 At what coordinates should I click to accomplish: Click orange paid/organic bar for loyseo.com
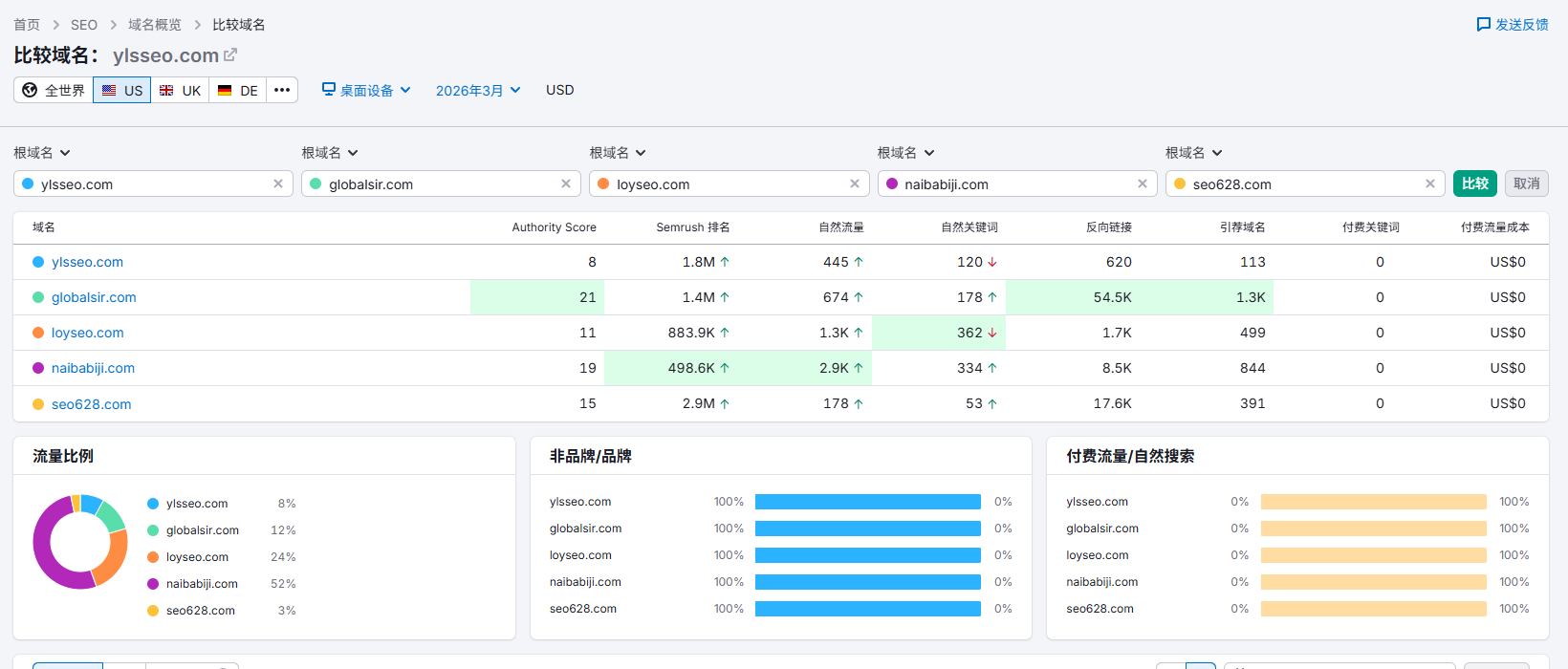click(x=1374, y=555)
